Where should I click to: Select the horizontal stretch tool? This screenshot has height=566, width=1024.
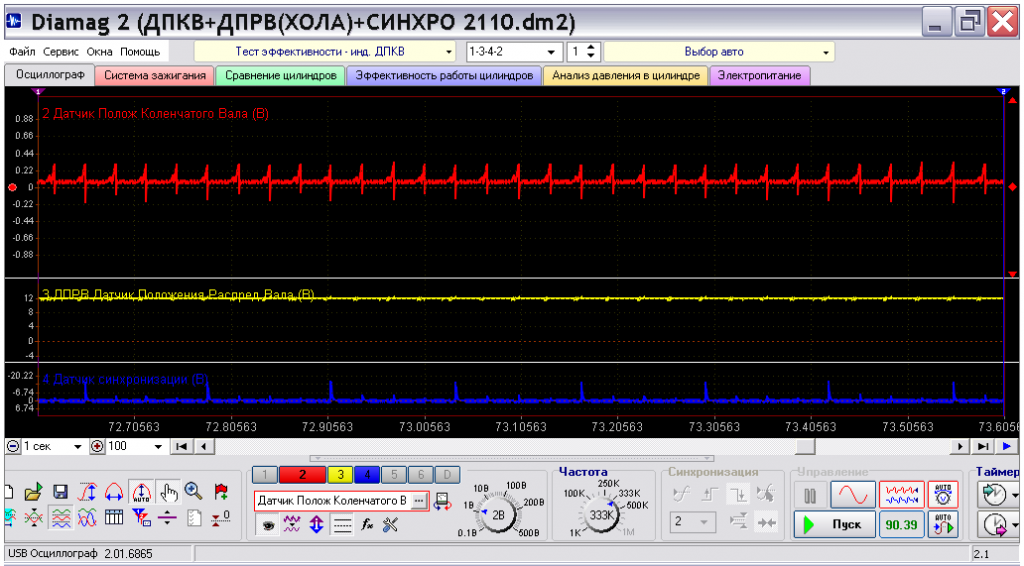click(114, 492)
